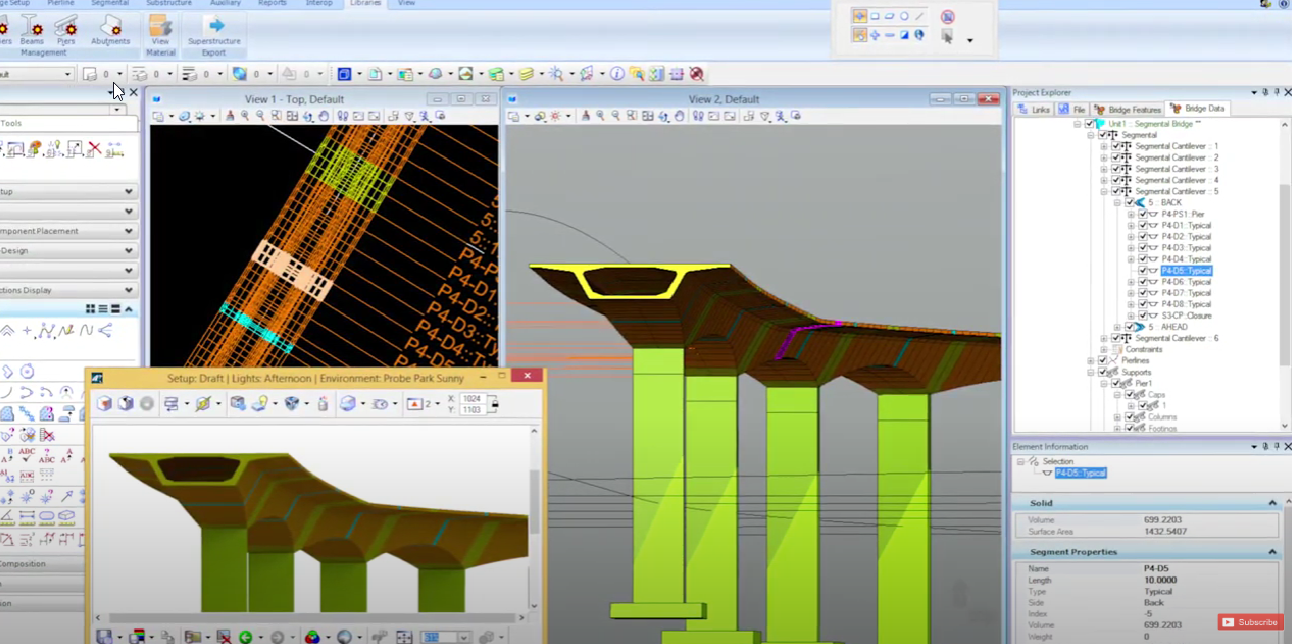Open the Reports ribbon tab

tap(272, 3)
